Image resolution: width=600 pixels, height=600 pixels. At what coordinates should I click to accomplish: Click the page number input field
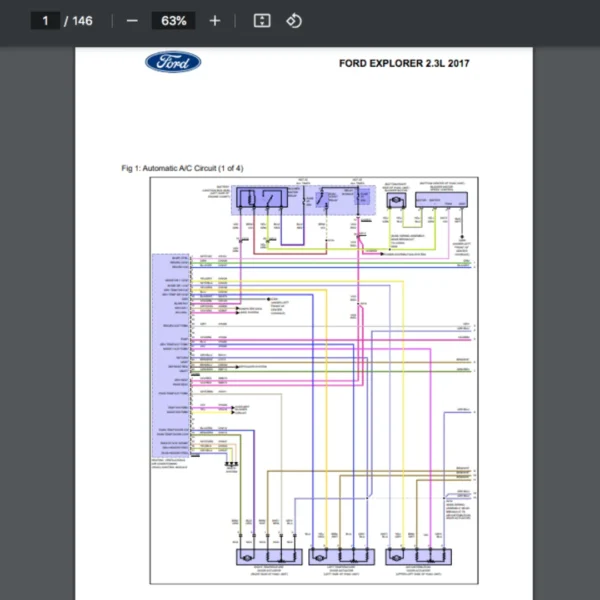tap(45, 21)
